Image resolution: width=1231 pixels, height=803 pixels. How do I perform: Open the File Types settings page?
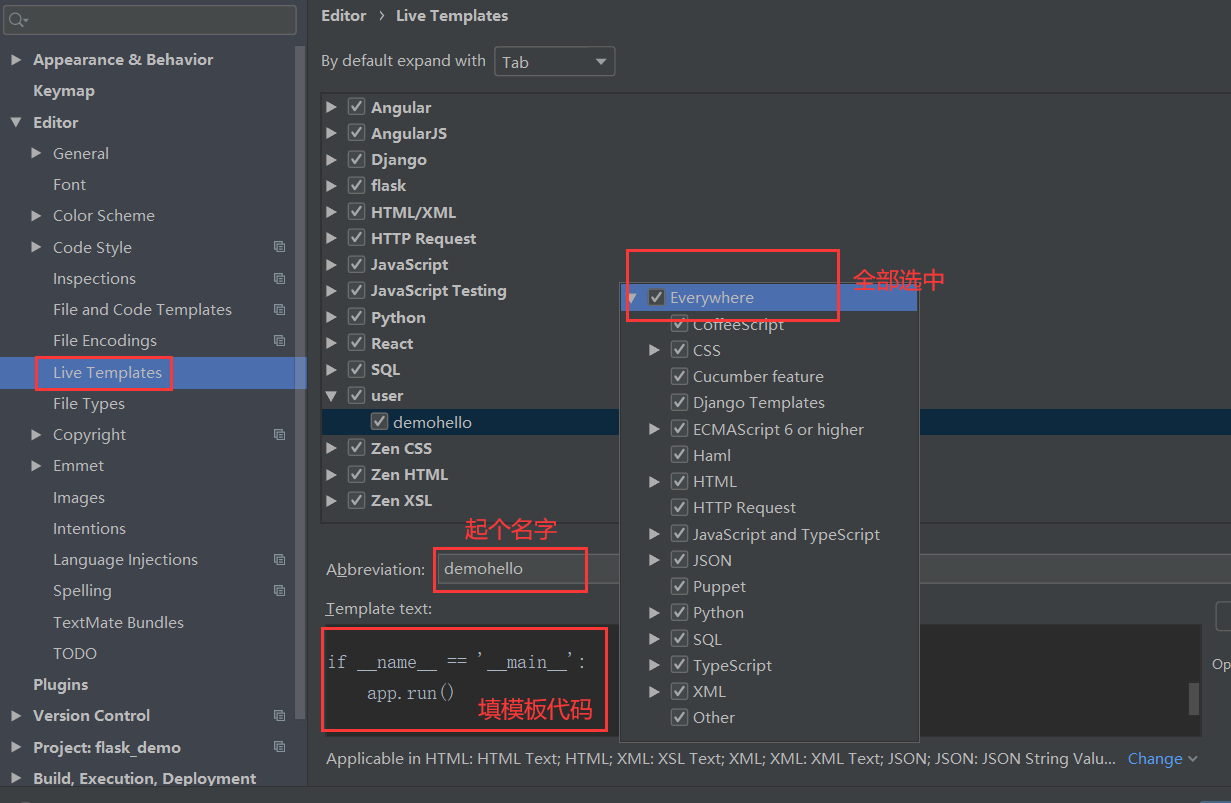pyautogui.click(x=89, y=404)
